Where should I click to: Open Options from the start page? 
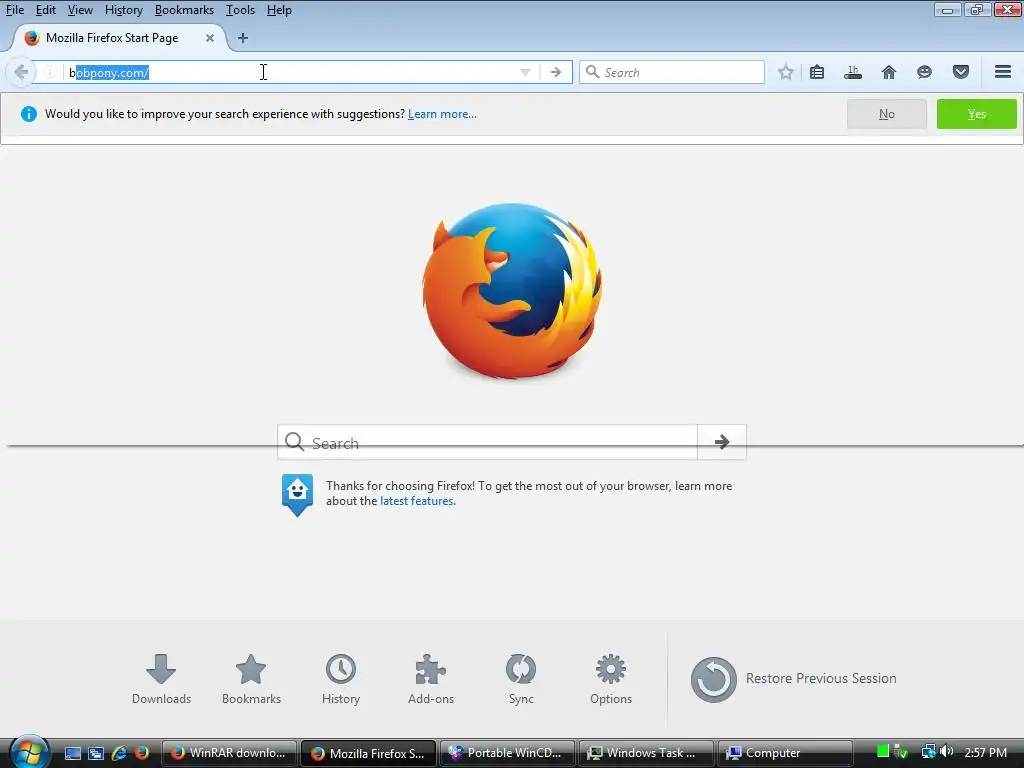point(611,679)
